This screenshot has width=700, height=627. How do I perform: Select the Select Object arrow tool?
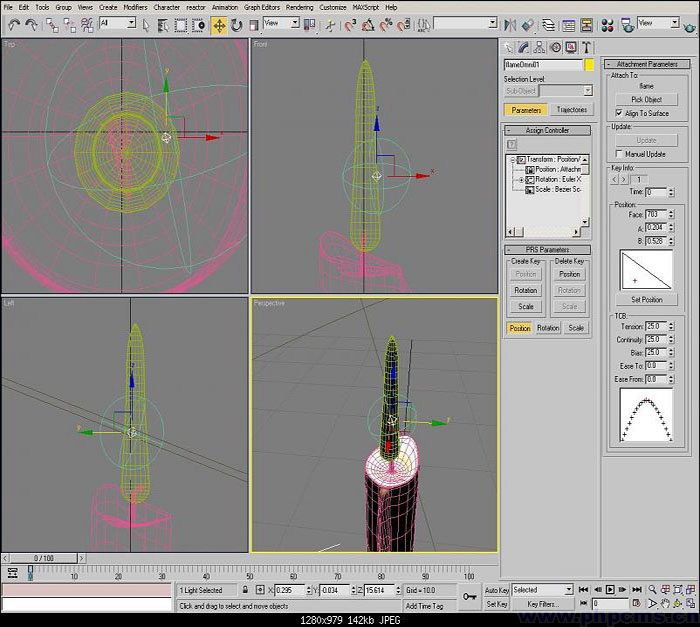[146, 25]
